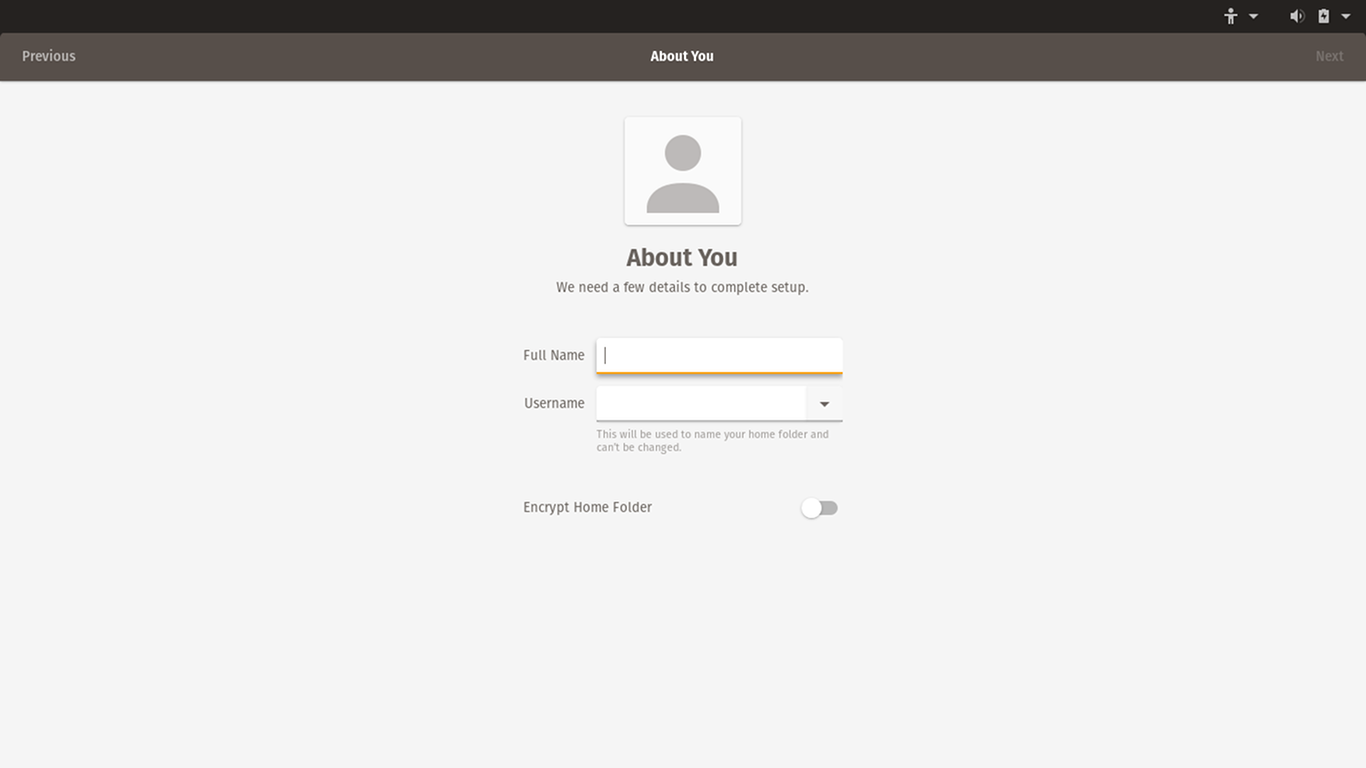Open the accessibility menu icon

[1231, 16]
